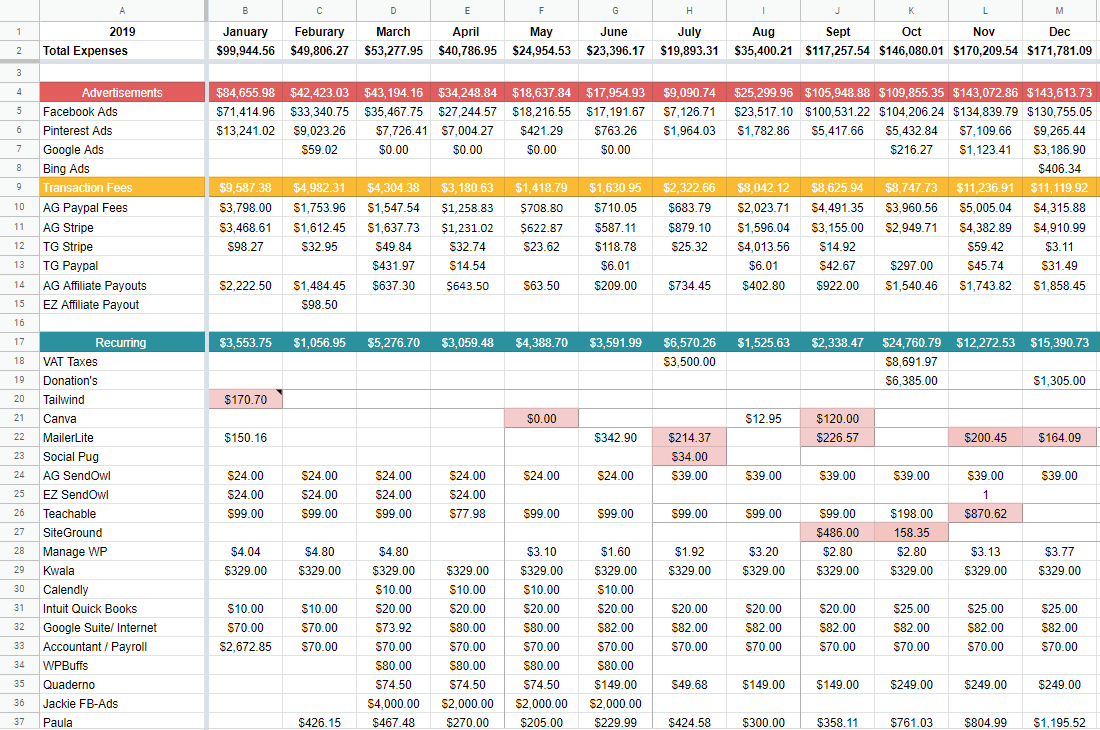The image size is (1100, 730).
Task: Select the red Advertisements category header
Action: point(122,93)
